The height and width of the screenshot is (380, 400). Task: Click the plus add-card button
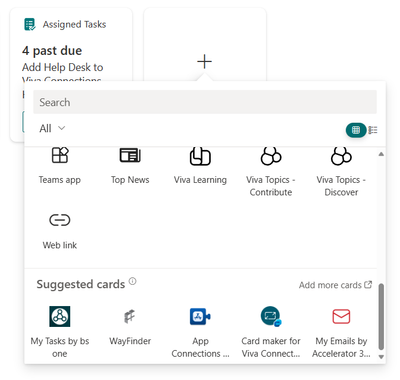[204, 62]
